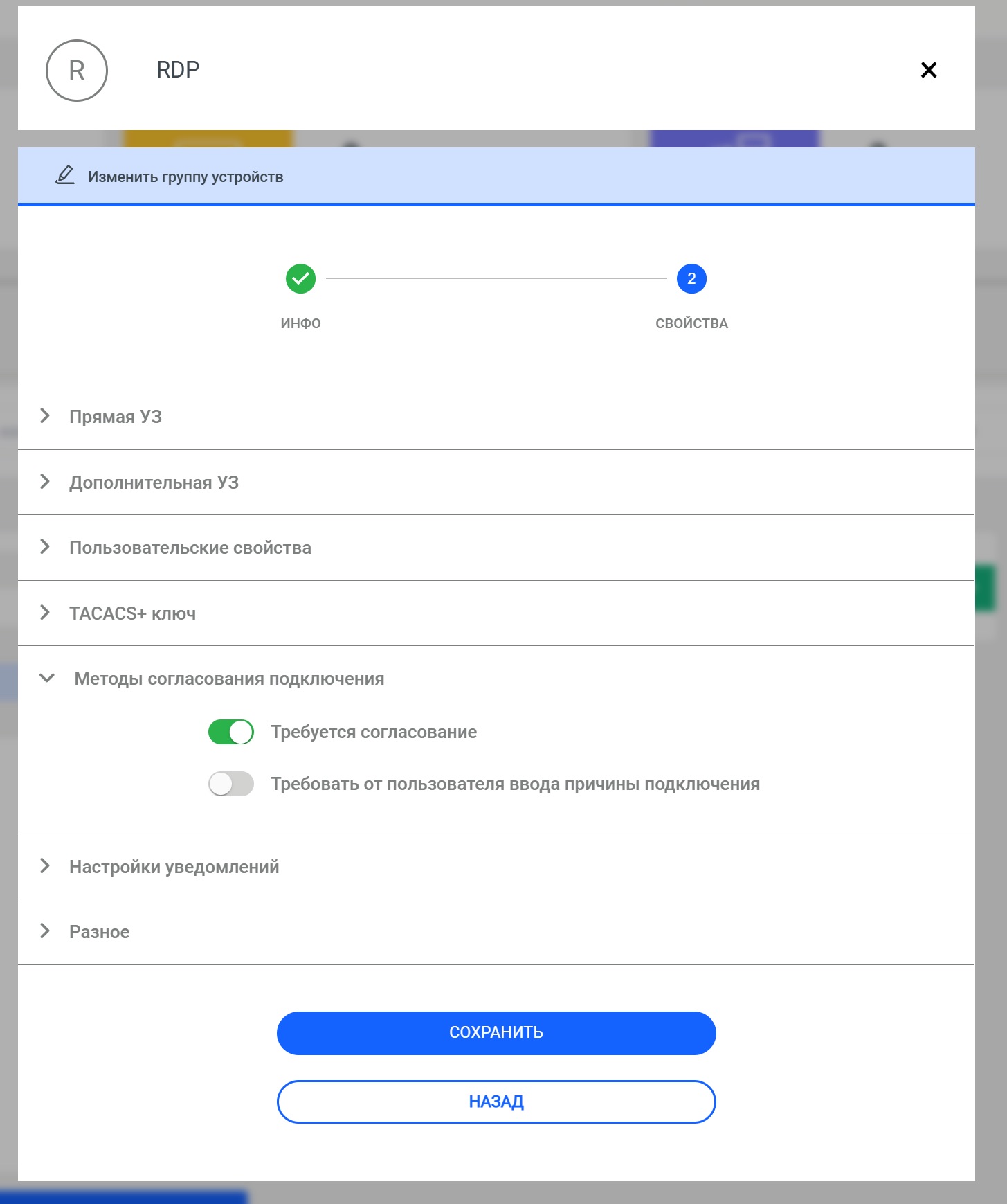This screenshot has height=1204, width=1007.
Task: Collapse Методы согласования подключения chevron
Action: [x=47, y=678]
